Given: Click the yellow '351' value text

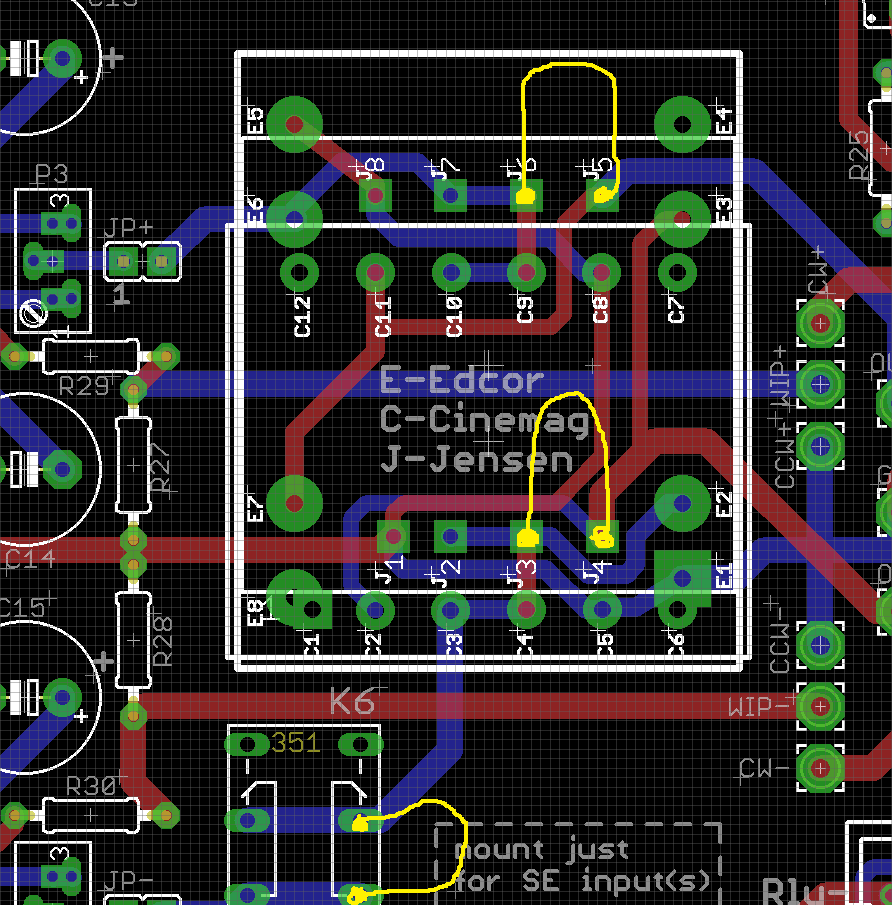Looking at the screenshot, I should click(296, 743).
